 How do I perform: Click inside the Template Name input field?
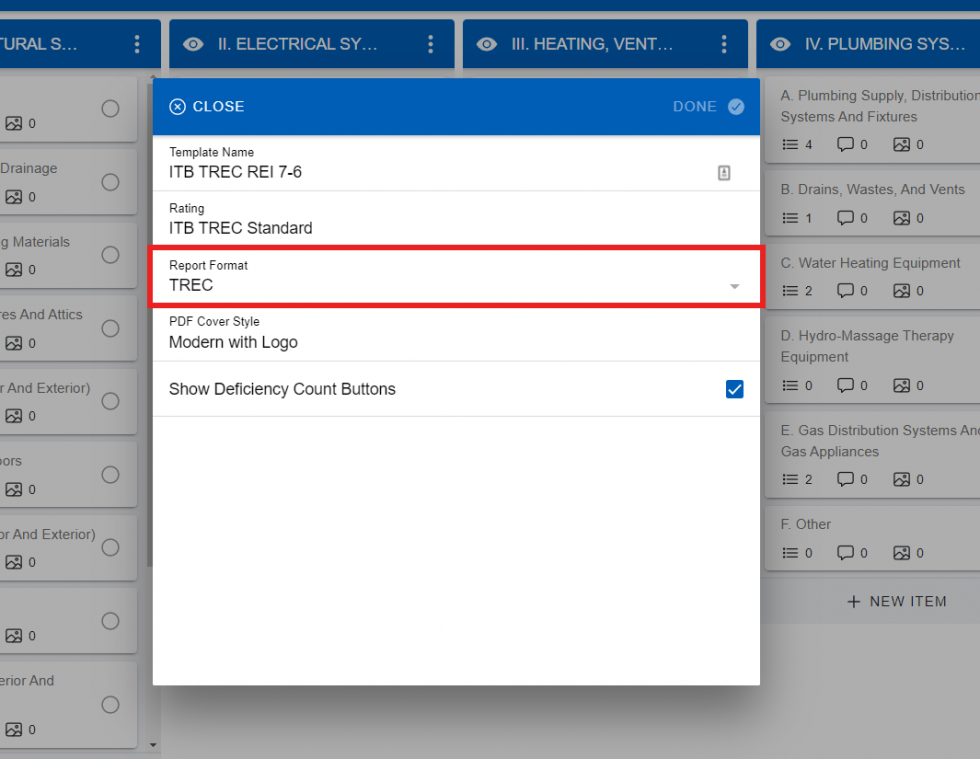tap(400, 172)
